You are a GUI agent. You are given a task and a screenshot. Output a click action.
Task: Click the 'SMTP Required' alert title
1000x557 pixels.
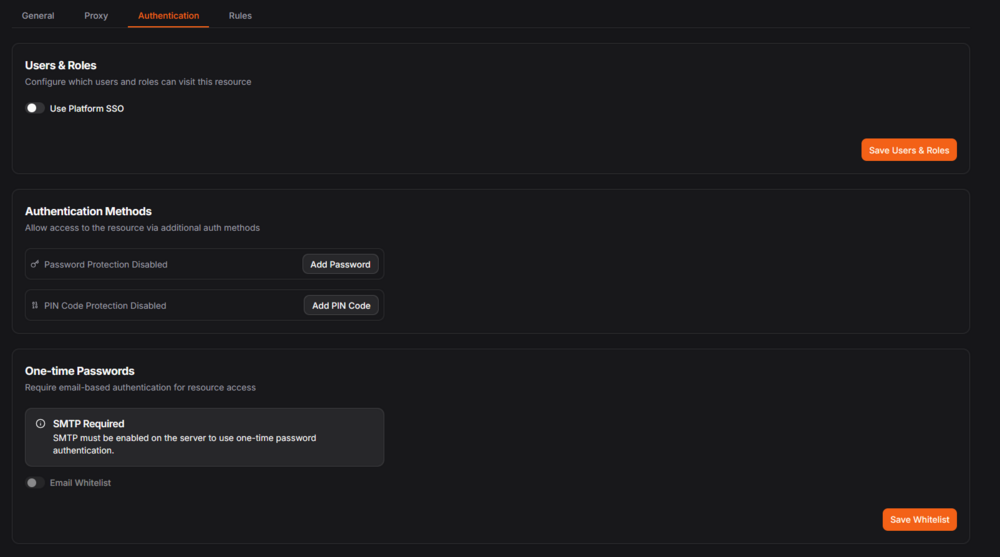tap(89, 424)
